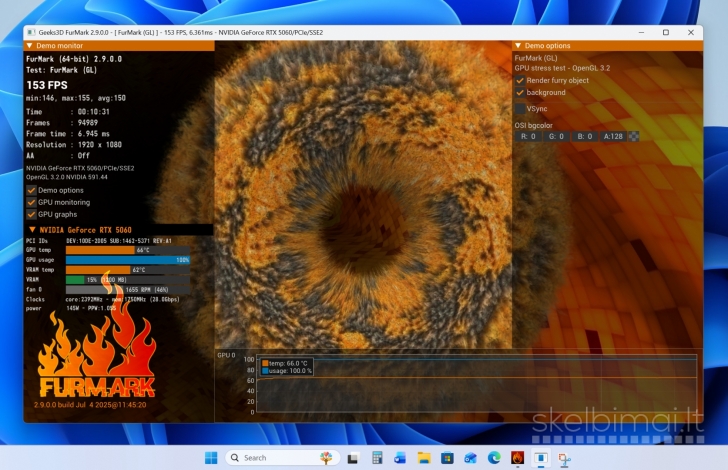Open File Explorer from the taskbar
Screen dimensions: 728x470
424,458
